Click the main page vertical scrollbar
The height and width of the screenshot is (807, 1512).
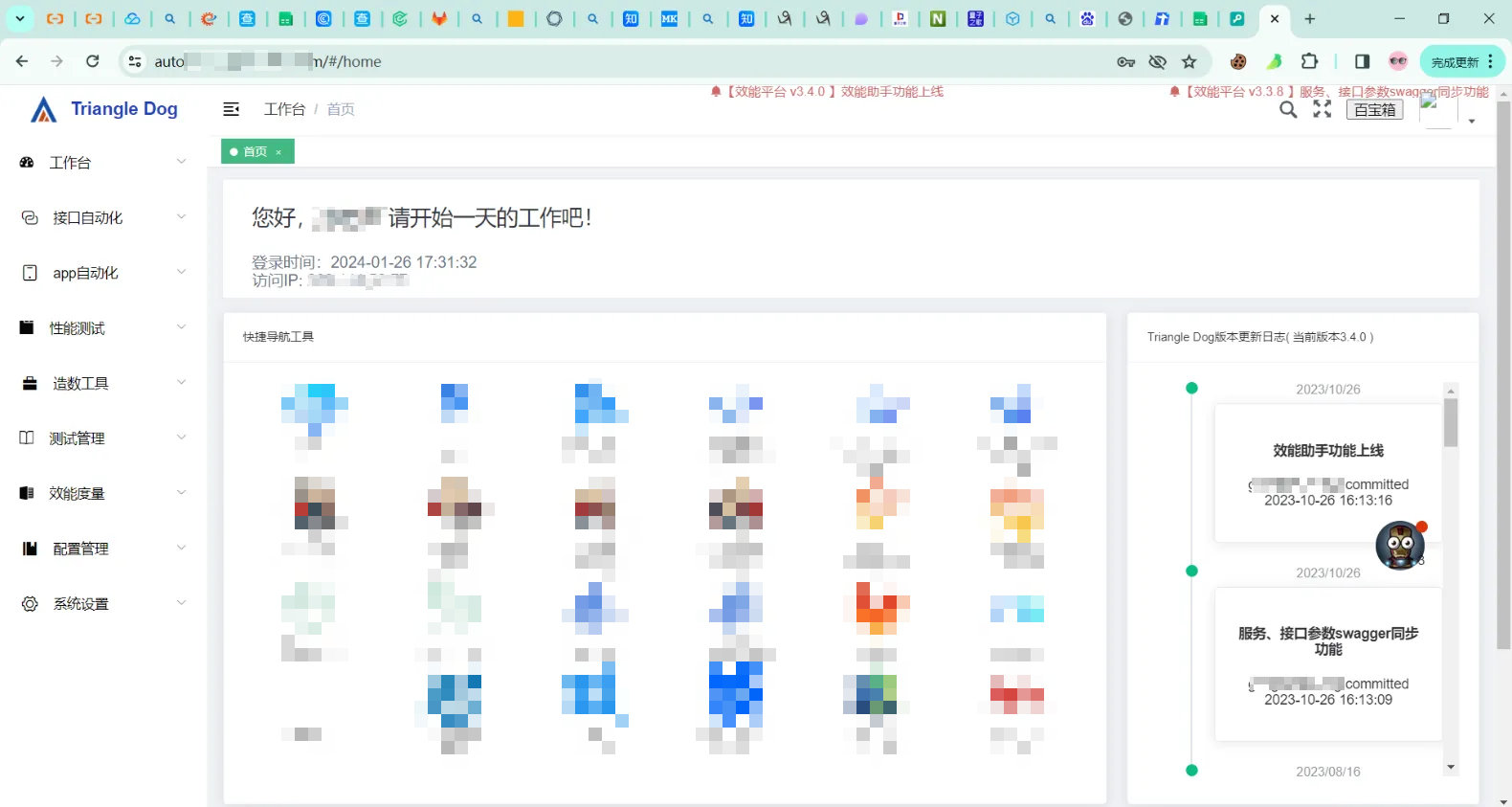tap(1503, 373)
